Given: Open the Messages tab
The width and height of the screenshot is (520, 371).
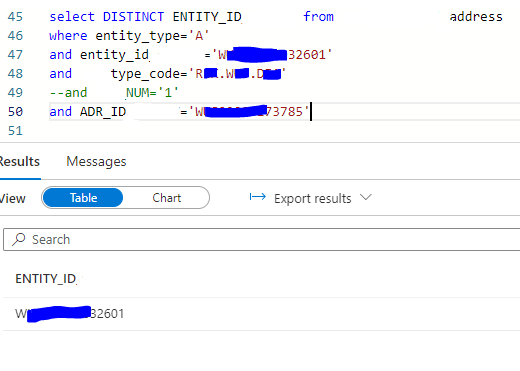Looking at the screenshot, I should [x=96, y=162].
